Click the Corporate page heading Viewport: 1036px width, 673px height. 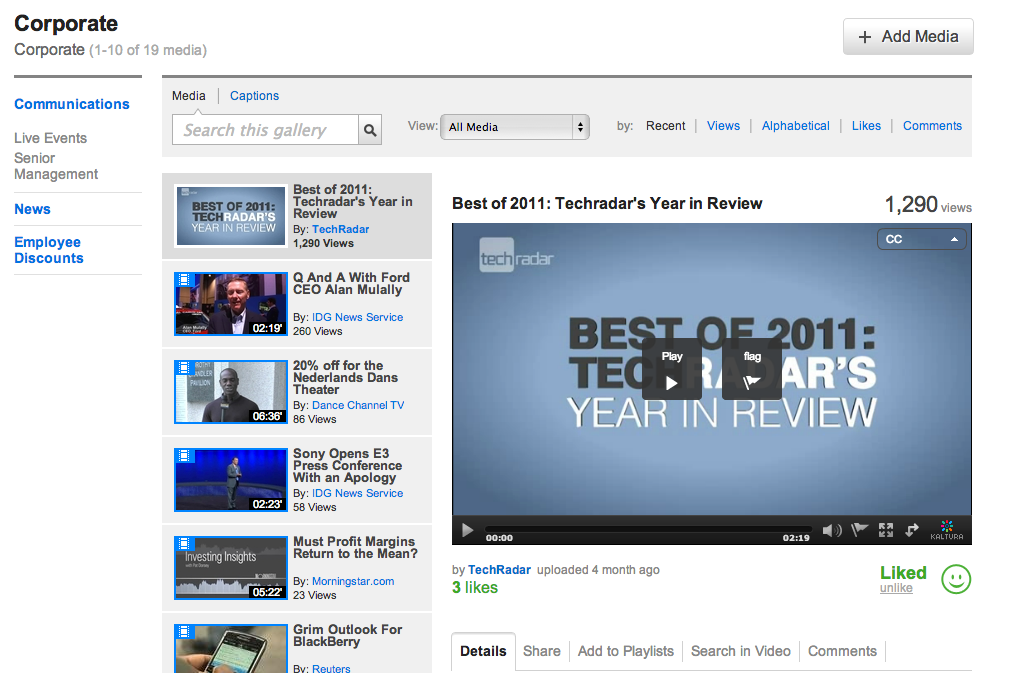click(x=66, y=24)
